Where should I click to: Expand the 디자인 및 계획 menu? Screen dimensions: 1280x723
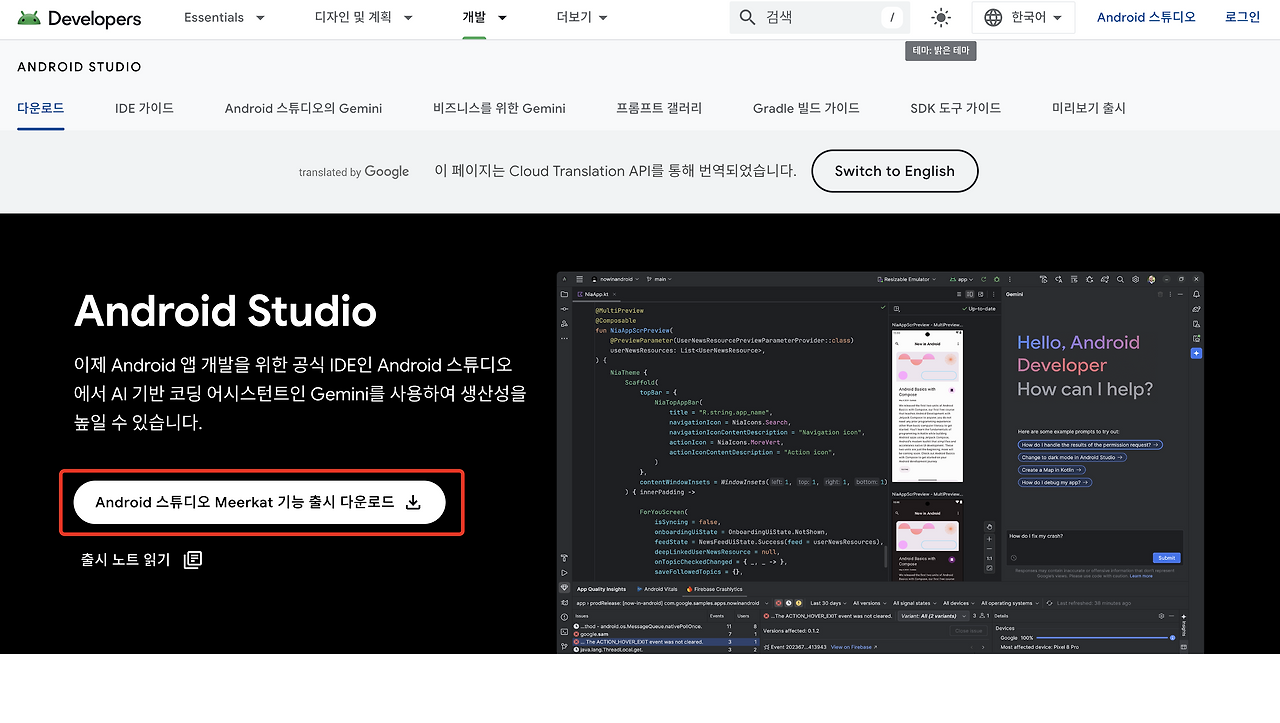point(364,18)
